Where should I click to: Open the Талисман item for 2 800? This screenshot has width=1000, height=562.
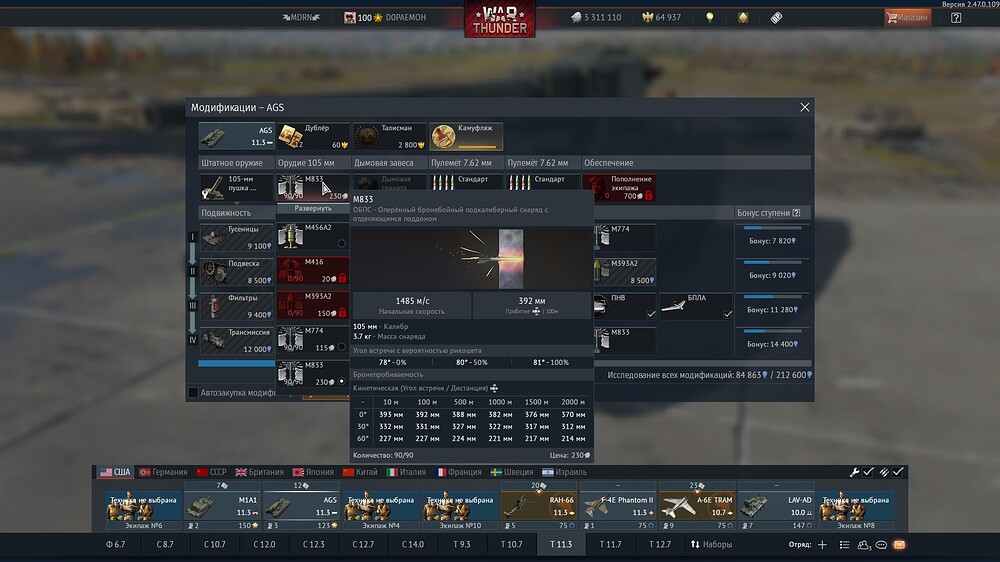[x=390, y=136]
